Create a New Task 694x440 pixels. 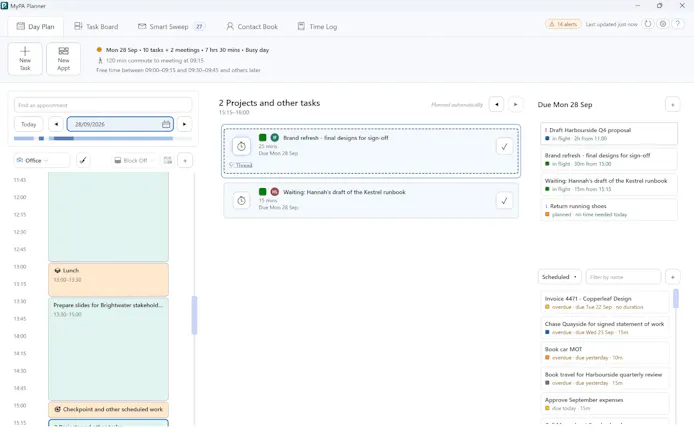(25, 59)
